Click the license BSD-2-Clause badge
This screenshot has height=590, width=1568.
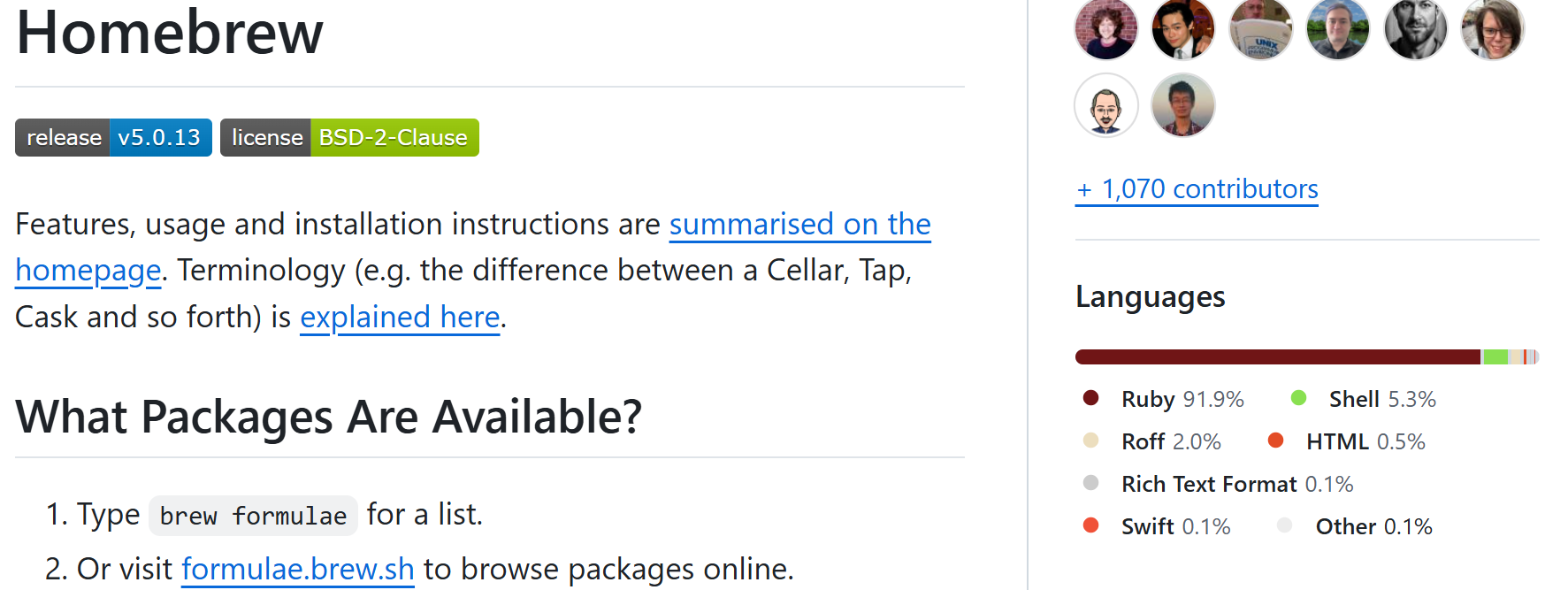point(349,138)
